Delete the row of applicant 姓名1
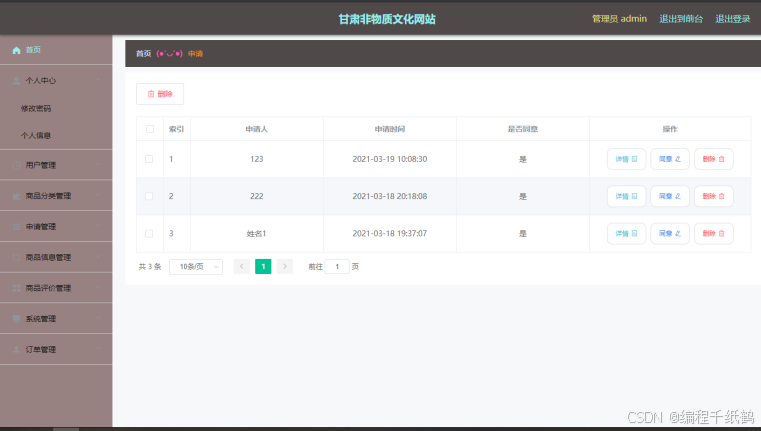The width and height of the screenshot is (761, 431). [713, 233]
